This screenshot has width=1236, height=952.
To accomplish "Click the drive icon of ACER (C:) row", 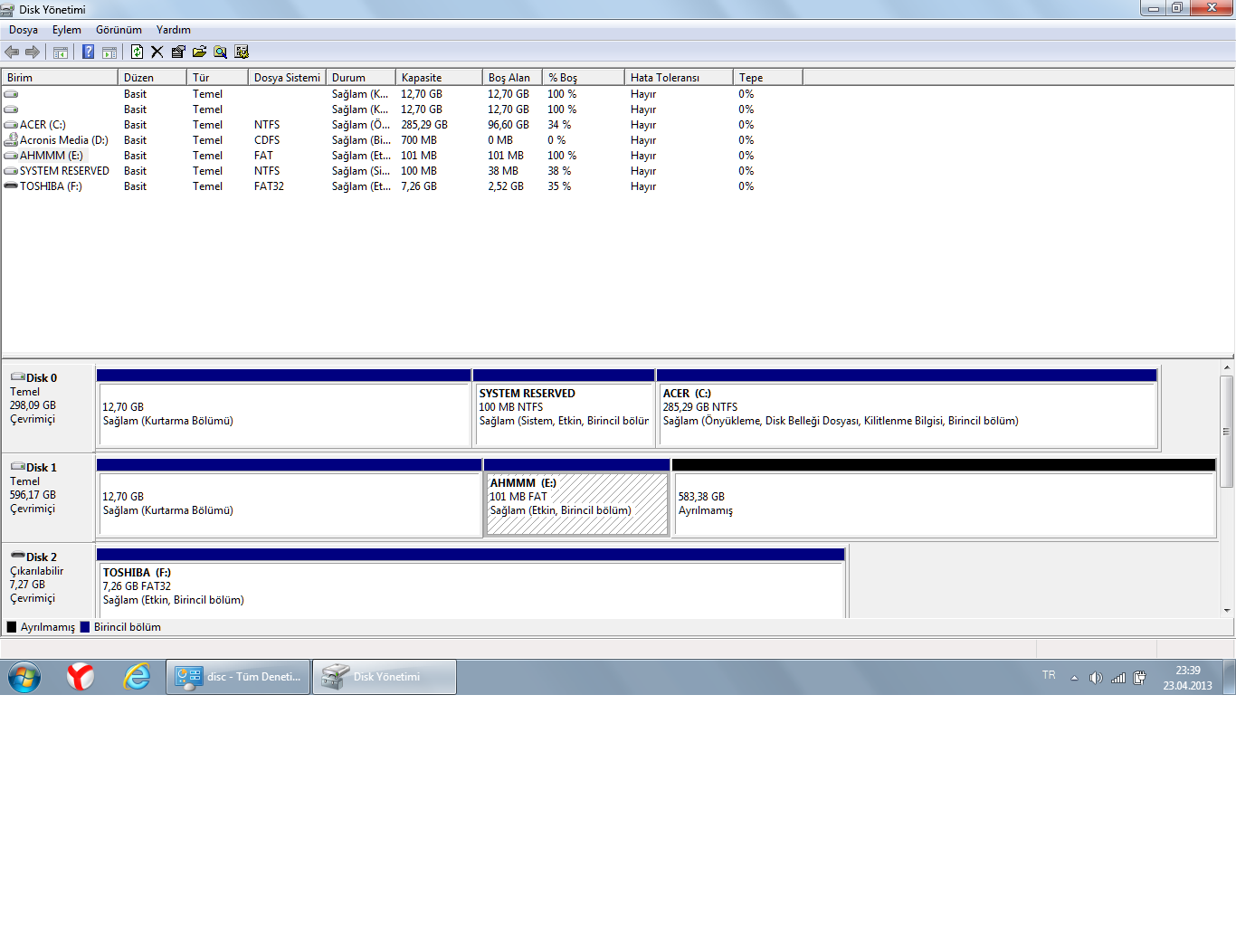I will [11, 125].
